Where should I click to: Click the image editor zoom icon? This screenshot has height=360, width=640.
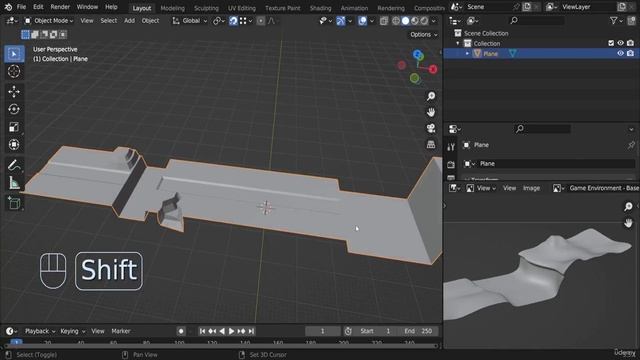tap(628, 207)
